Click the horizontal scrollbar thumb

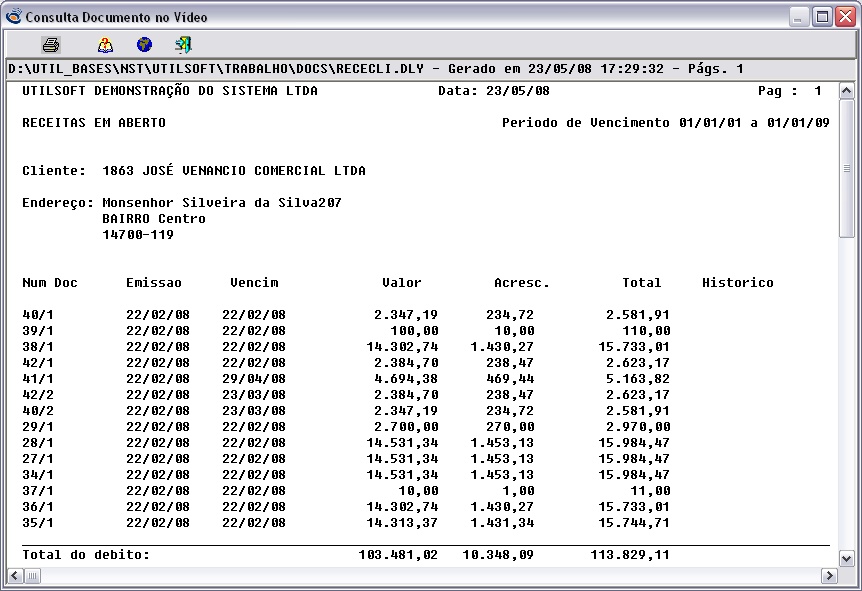click(x=32, y=576)
